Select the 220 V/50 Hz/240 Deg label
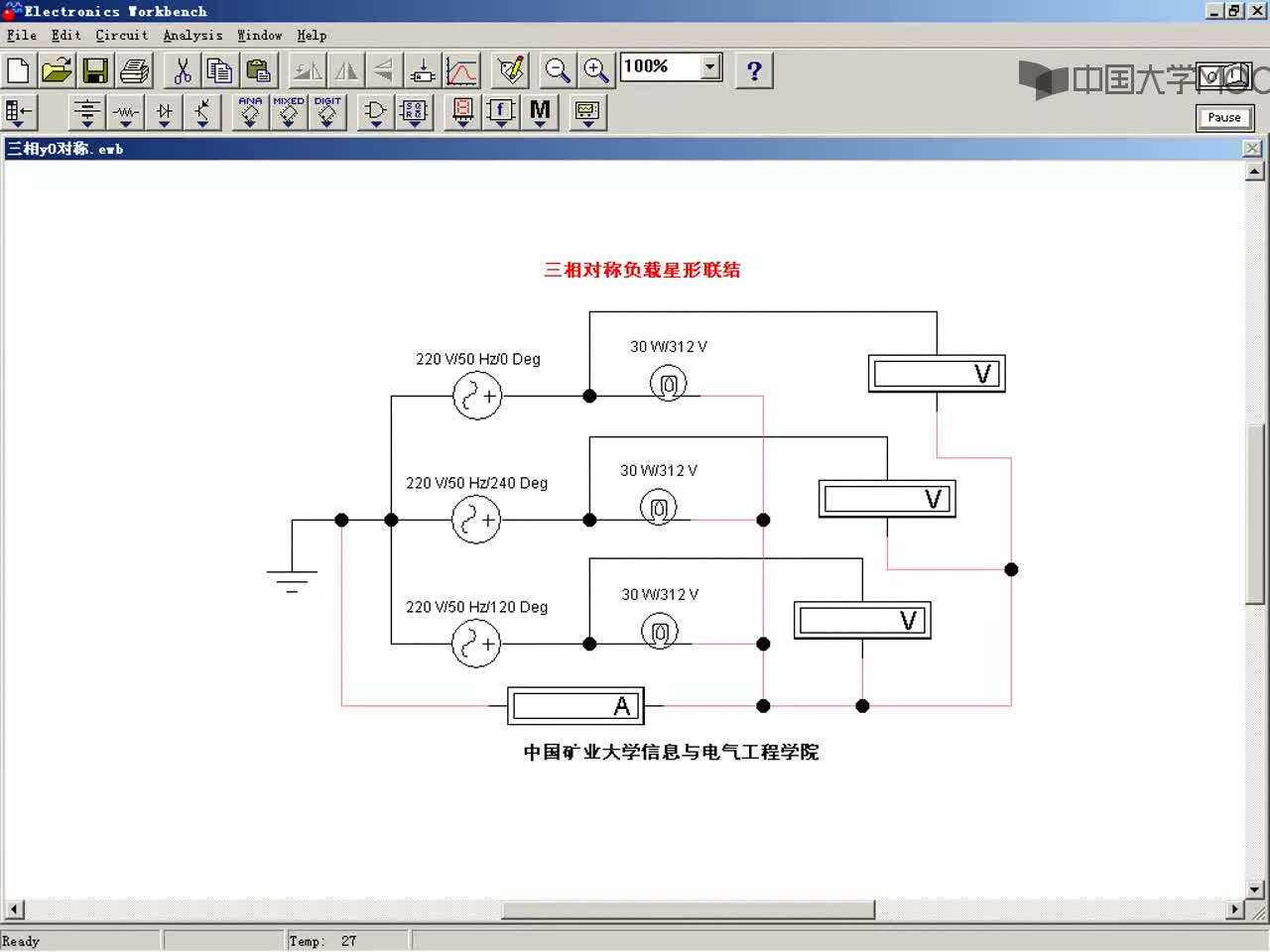The width and height of the screenshot is (1270, 952). coord(476,483)
